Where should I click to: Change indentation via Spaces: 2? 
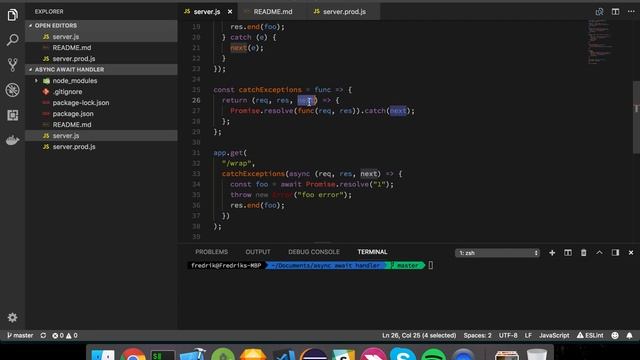pyautogui.click(x=478, y=336)
